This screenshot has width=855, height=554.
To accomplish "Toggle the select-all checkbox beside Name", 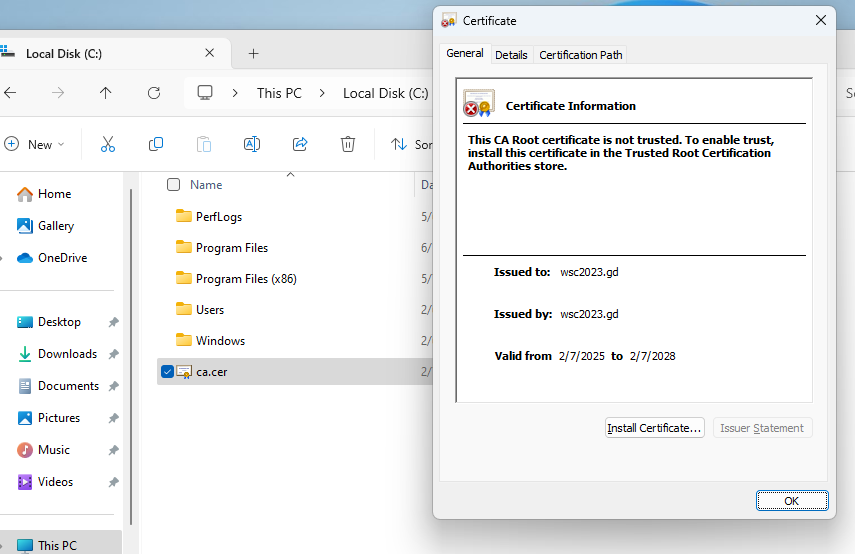I will pos(173,185).
